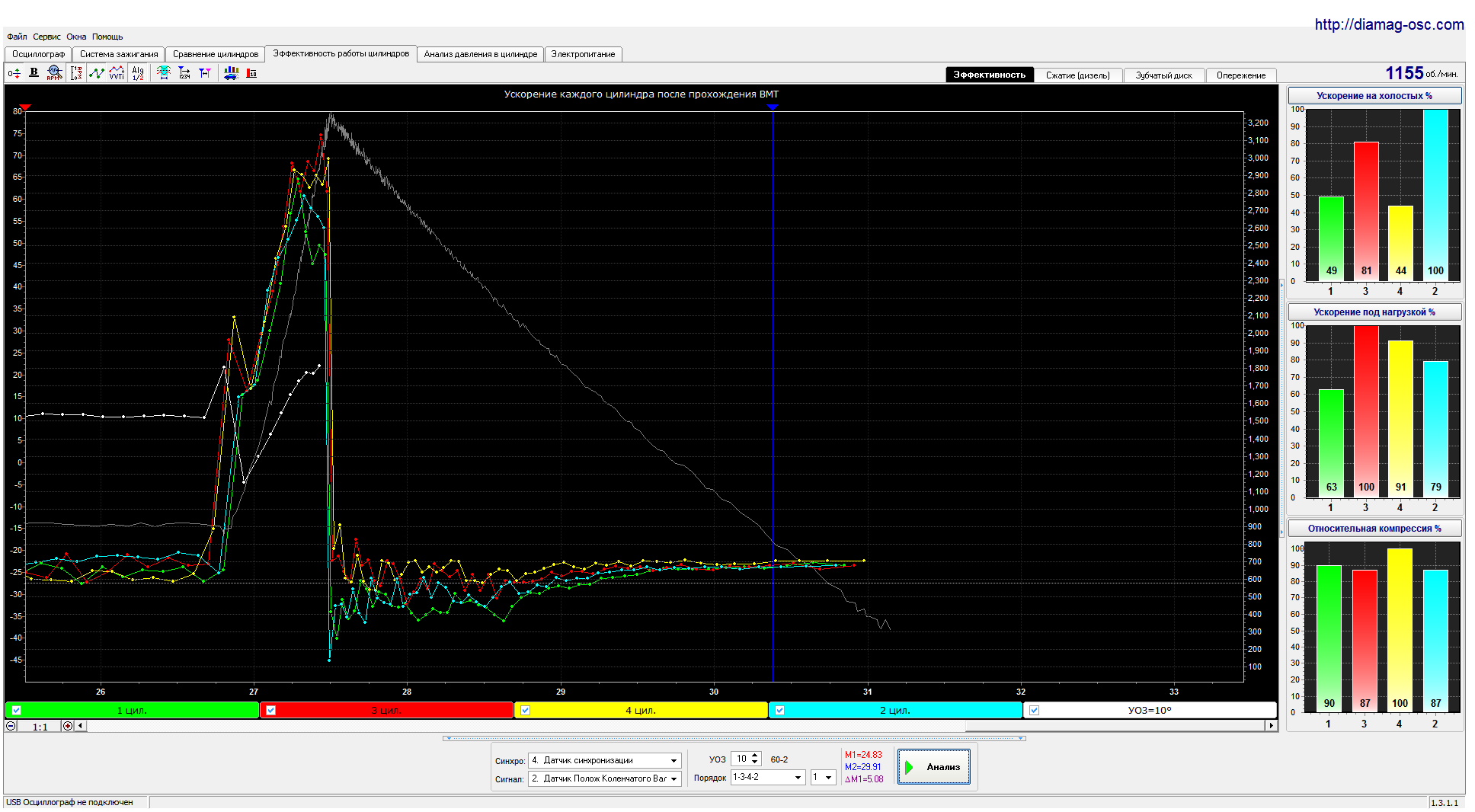
Task: Decrease the УОЗ value with down arrow
Action: [x=755, y=762]
